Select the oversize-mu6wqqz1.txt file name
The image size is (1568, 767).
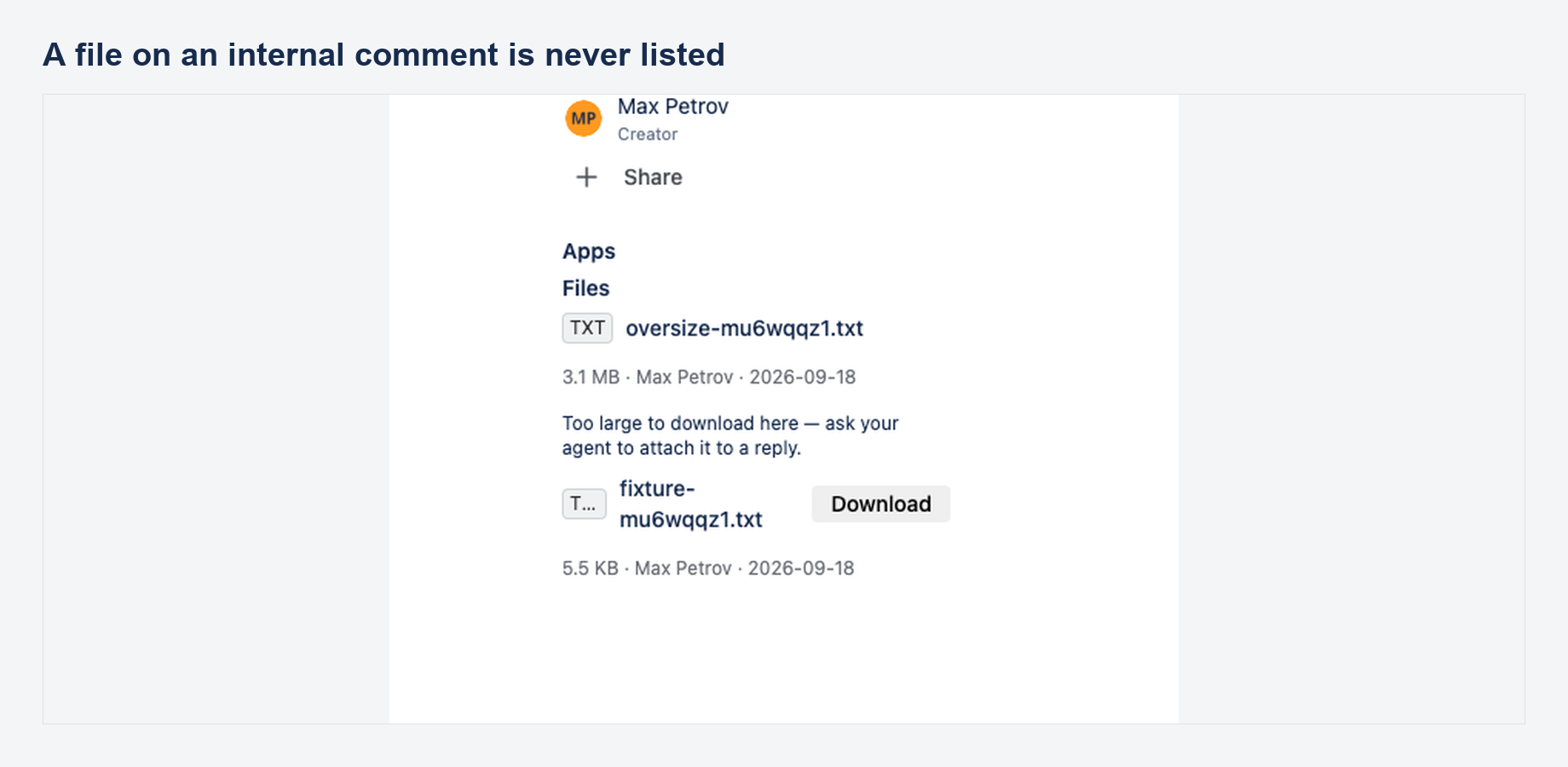(x=745, y=328)
